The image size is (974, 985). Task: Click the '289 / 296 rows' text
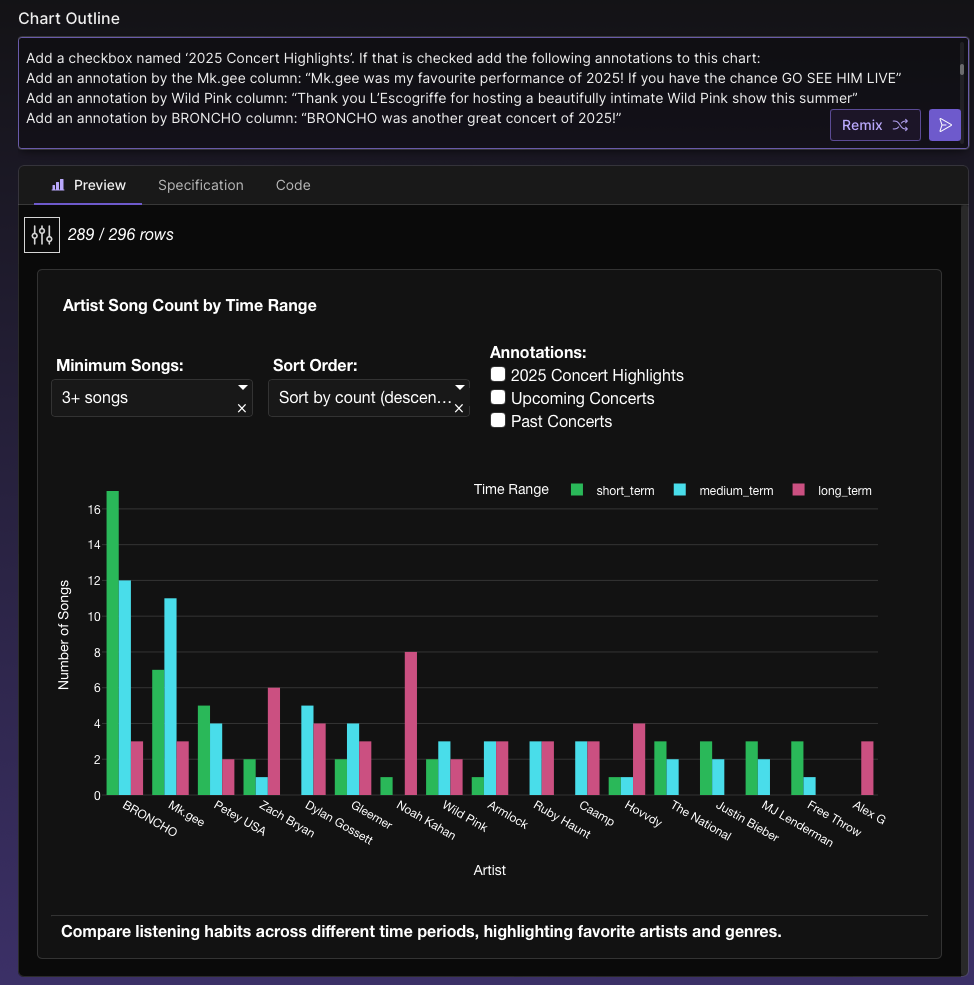[121, 235]
